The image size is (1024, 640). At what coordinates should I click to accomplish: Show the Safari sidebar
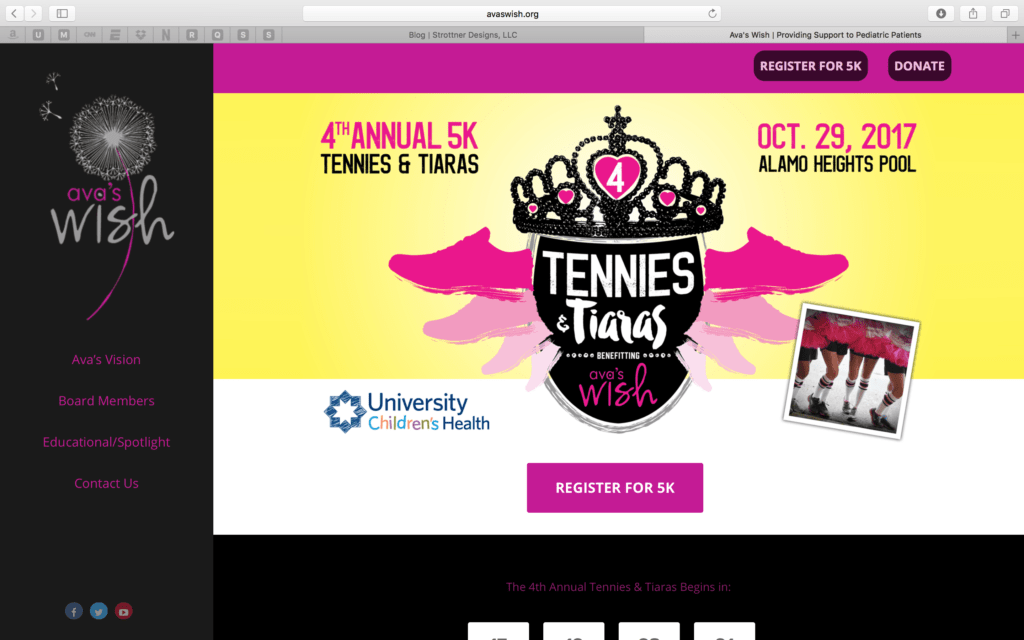62,13
